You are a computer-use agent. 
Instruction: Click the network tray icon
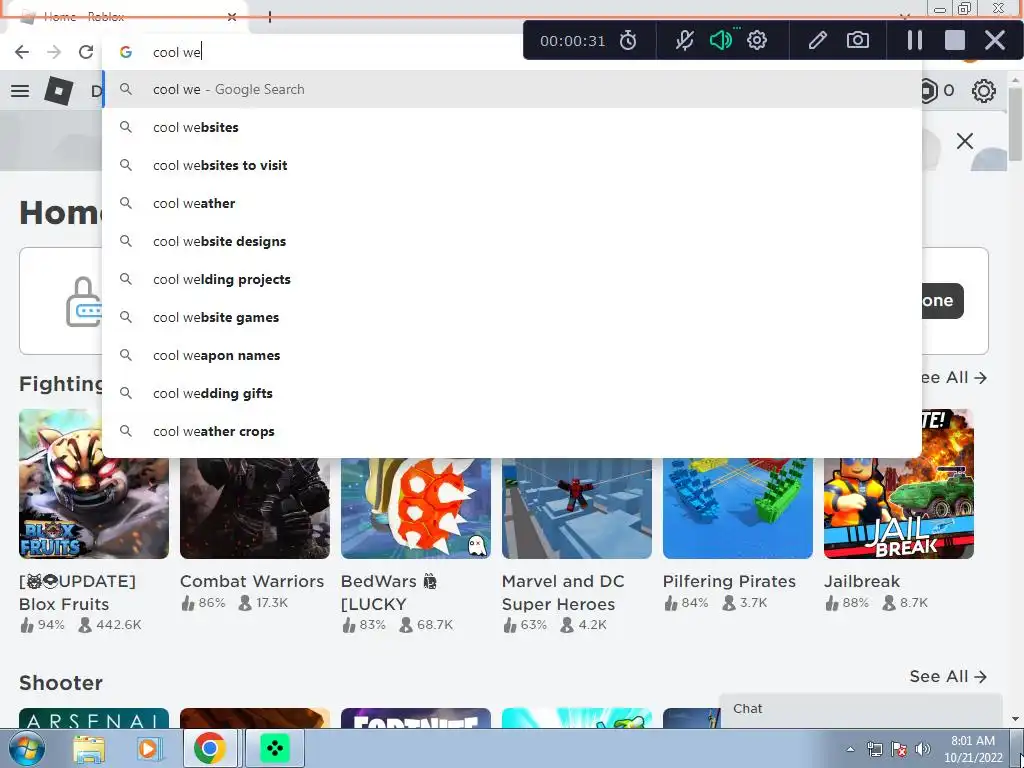click(874, 749)
